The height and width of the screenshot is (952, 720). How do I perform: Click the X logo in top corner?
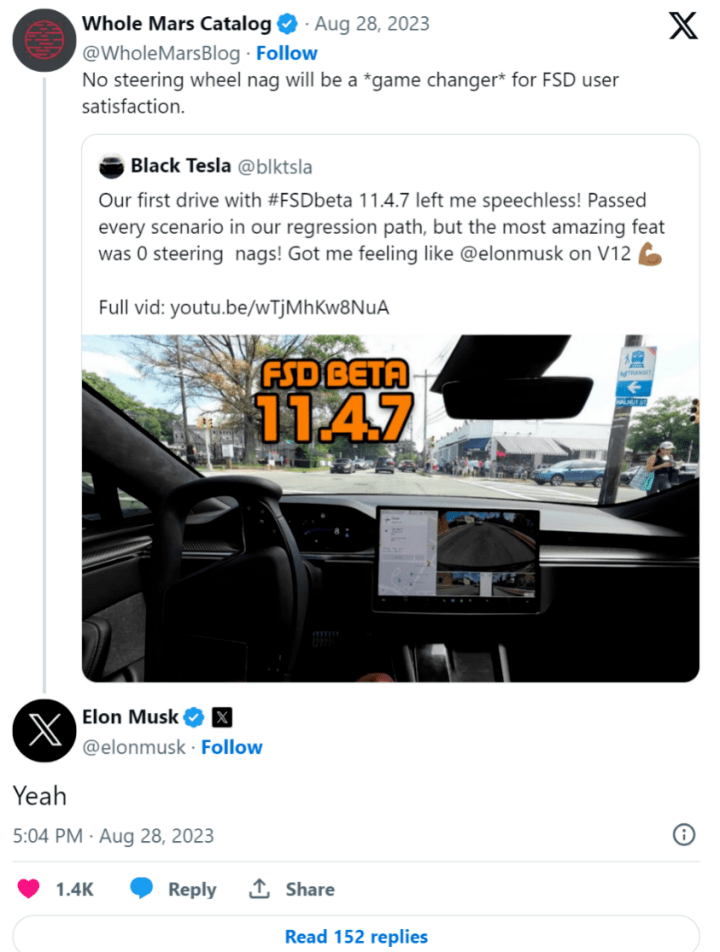point(683,26)
